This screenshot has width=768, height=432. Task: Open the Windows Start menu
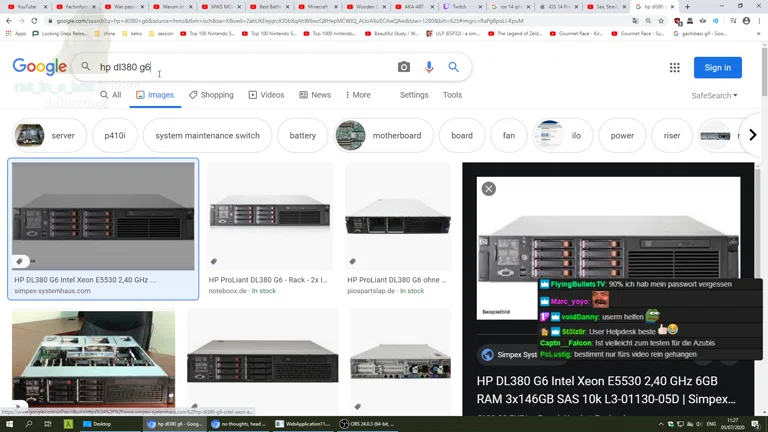click(9, 424)
